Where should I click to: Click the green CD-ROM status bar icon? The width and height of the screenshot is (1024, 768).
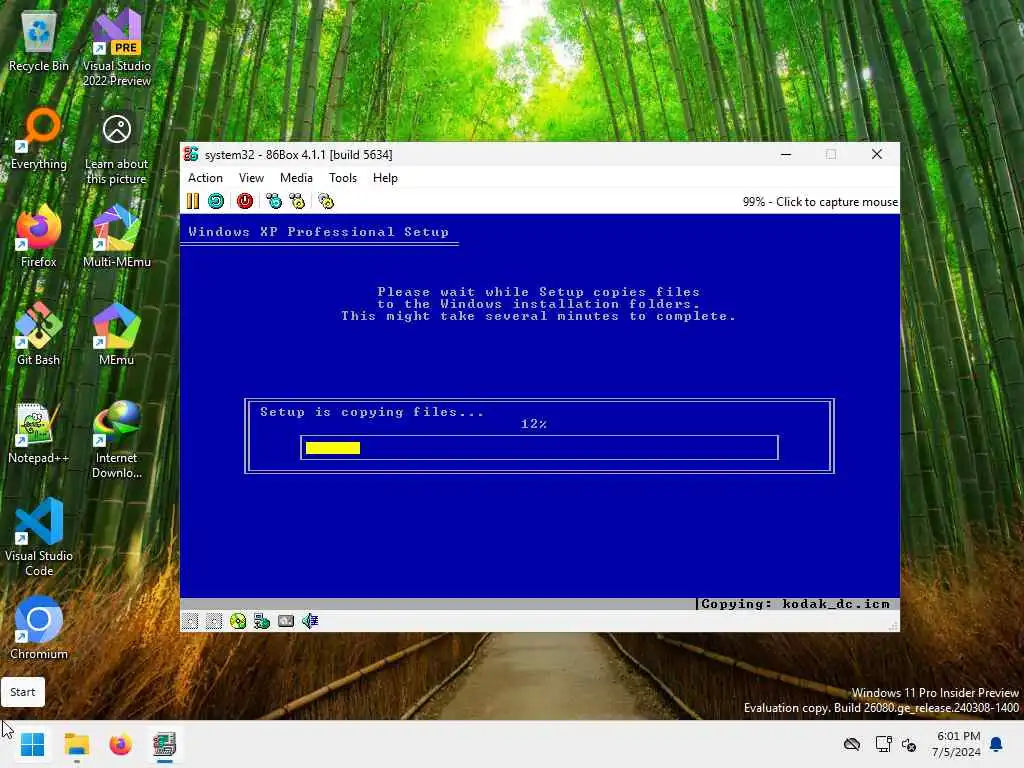[238, 621]
